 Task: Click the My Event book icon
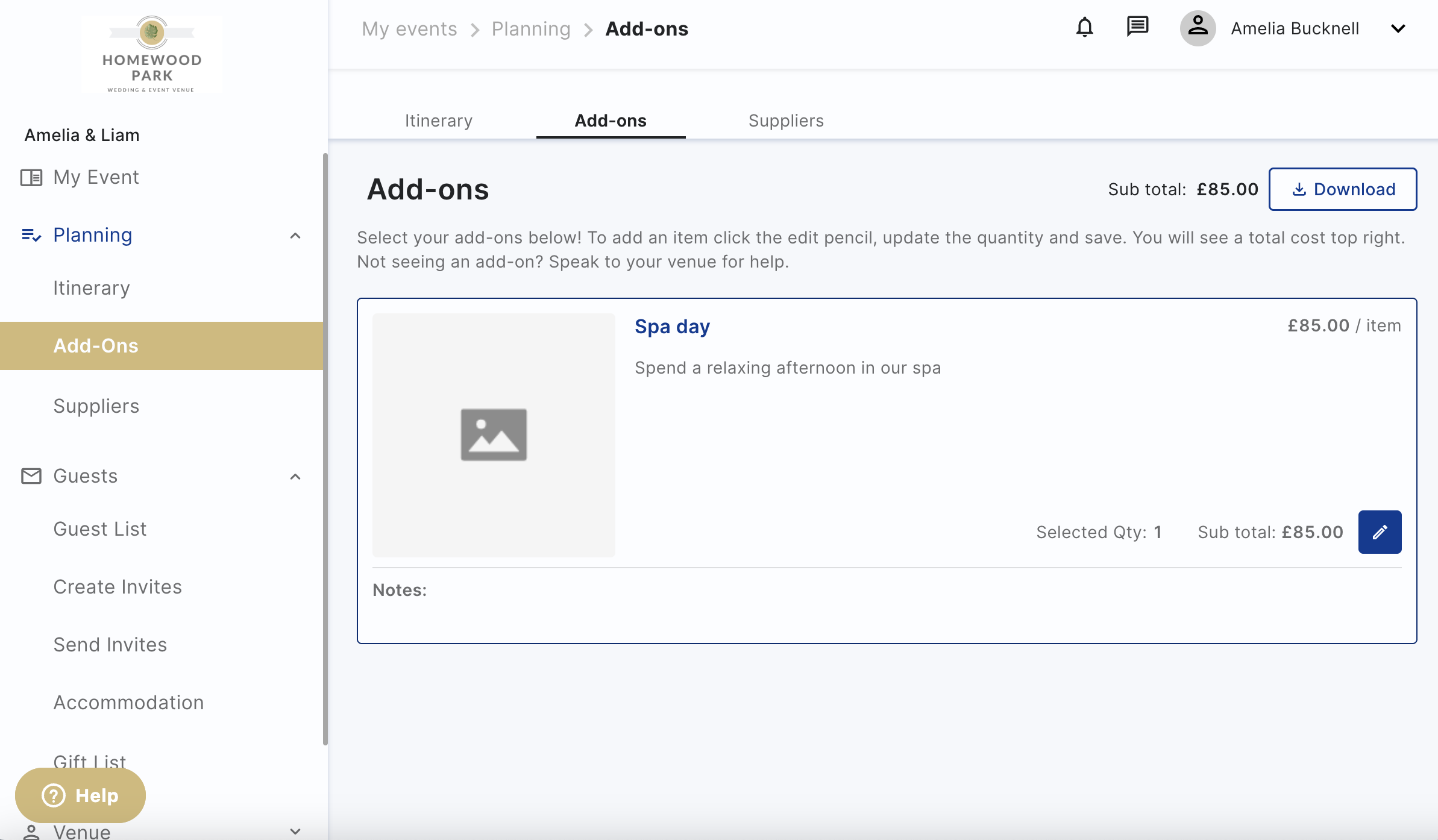coord(31,178)
